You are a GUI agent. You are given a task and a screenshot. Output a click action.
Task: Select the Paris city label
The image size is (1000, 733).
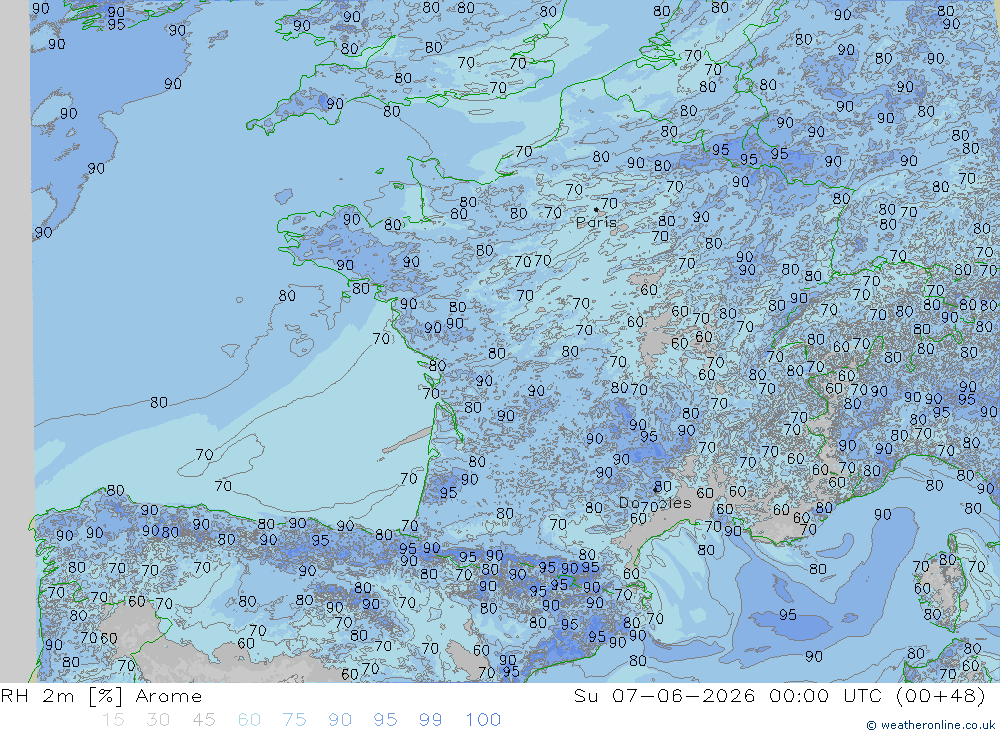tap(596, 223)
